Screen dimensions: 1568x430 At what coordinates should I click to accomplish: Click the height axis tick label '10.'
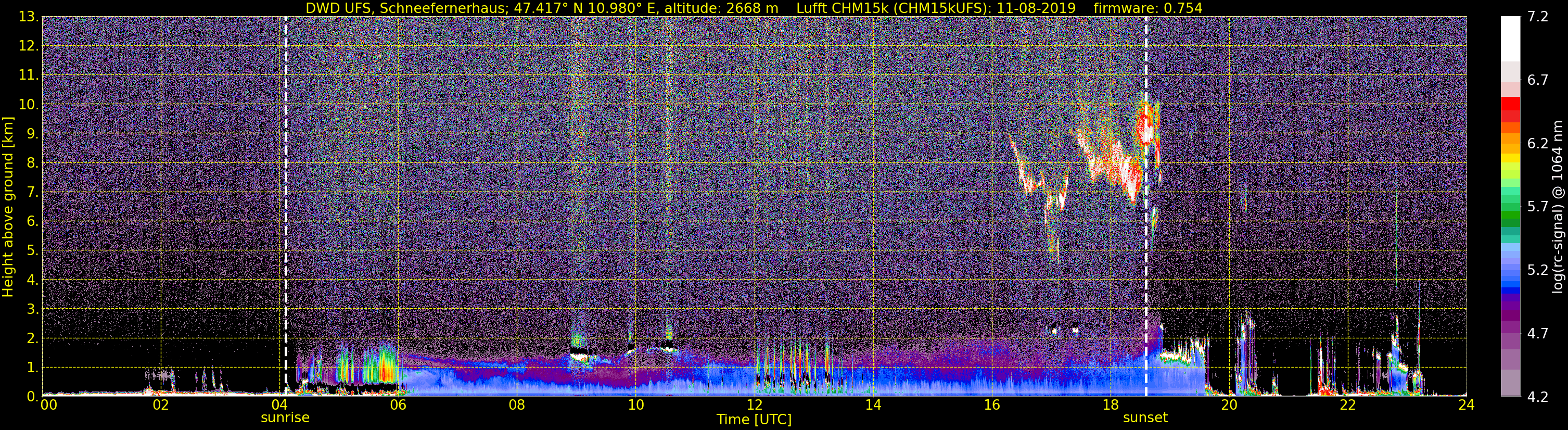(28, 104)
